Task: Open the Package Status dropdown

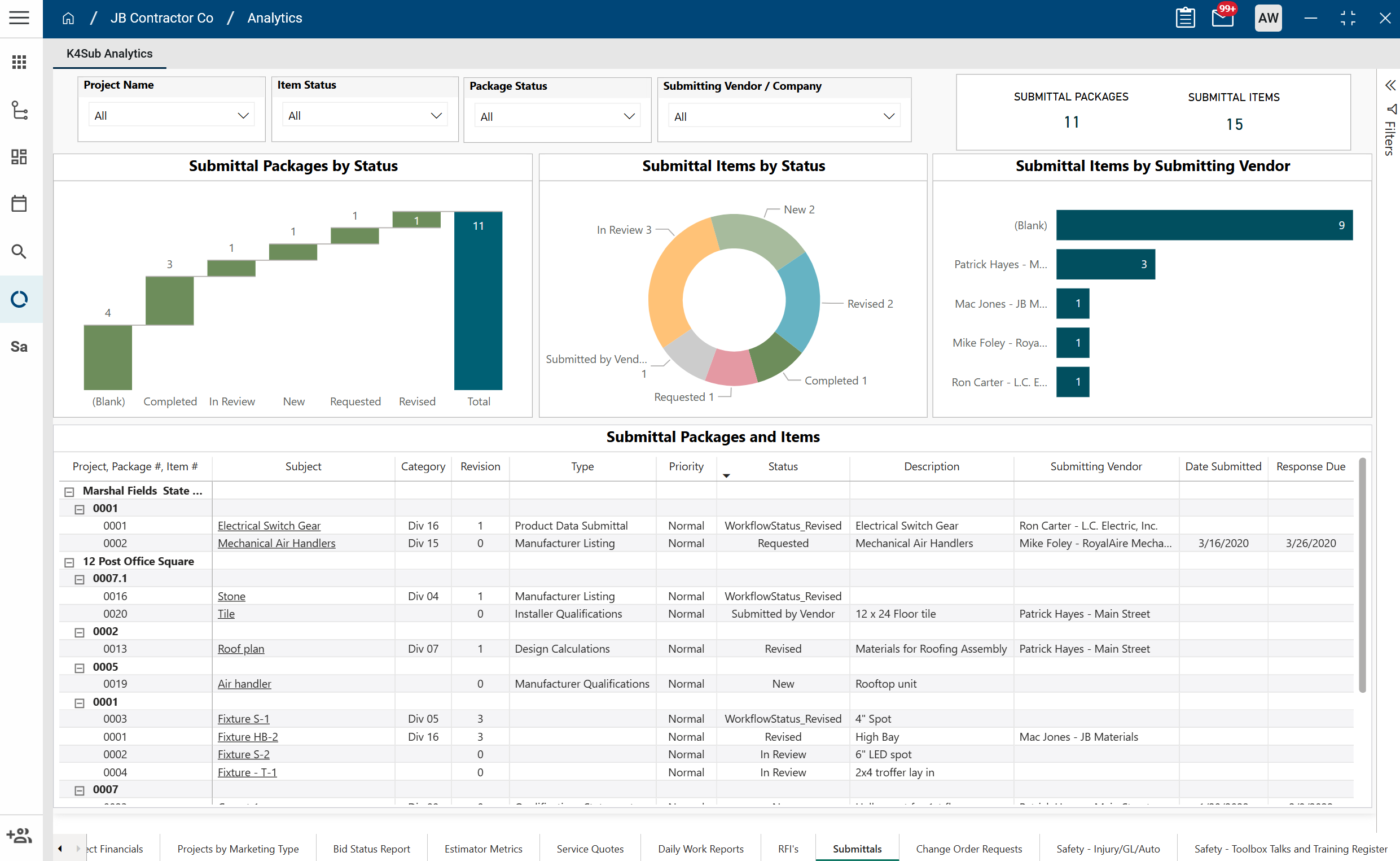Action: (556, 117)
